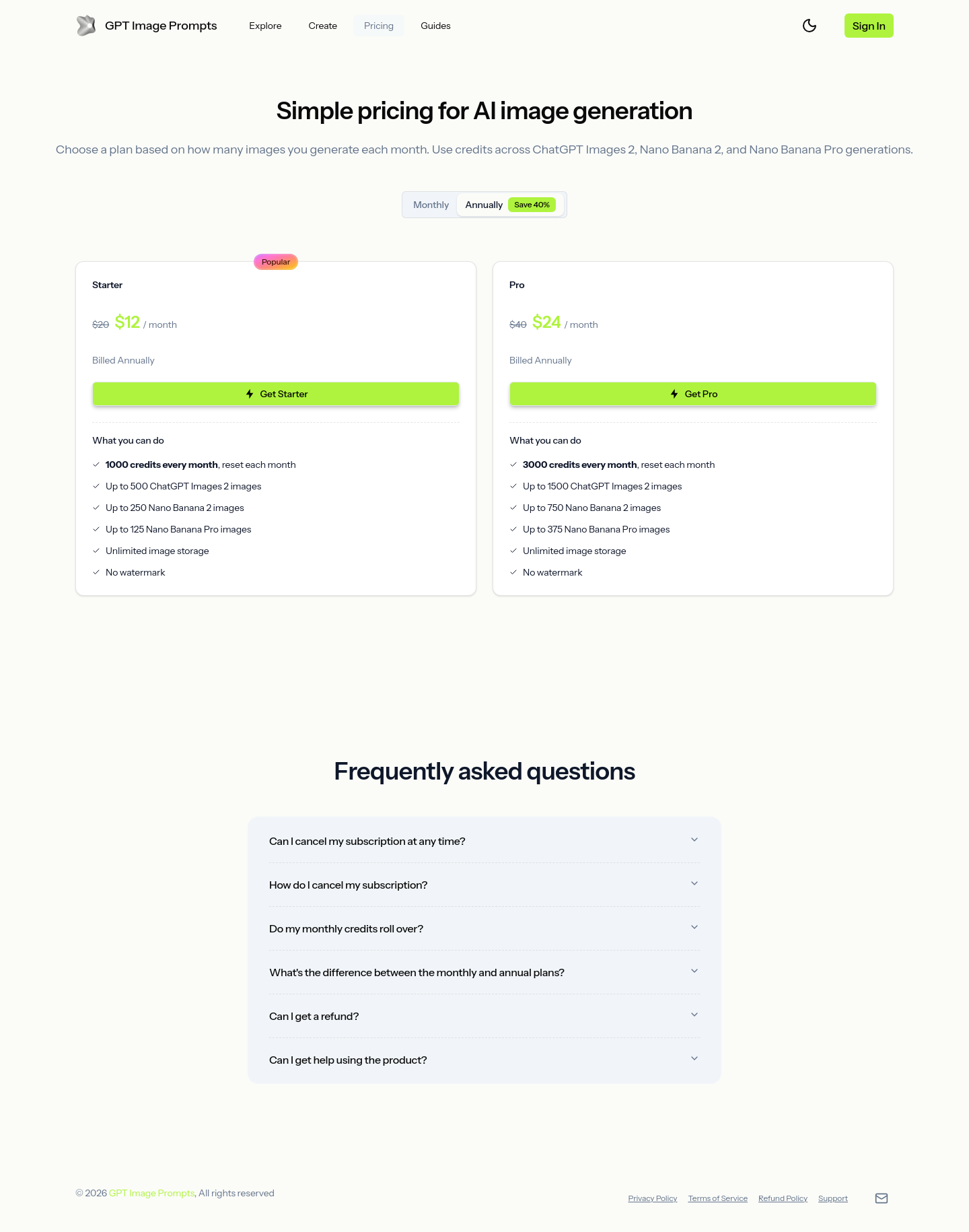
Task: Open the Explore nav item
Action: [x=265, y=26]
